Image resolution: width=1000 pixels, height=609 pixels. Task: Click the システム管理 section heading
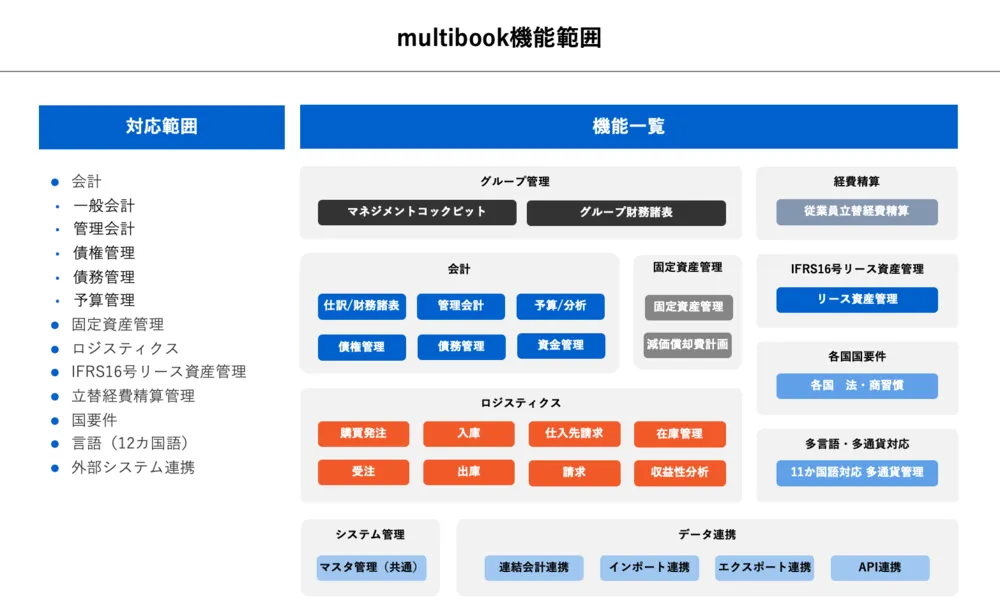pyautogui.click(x=370, y=534)
